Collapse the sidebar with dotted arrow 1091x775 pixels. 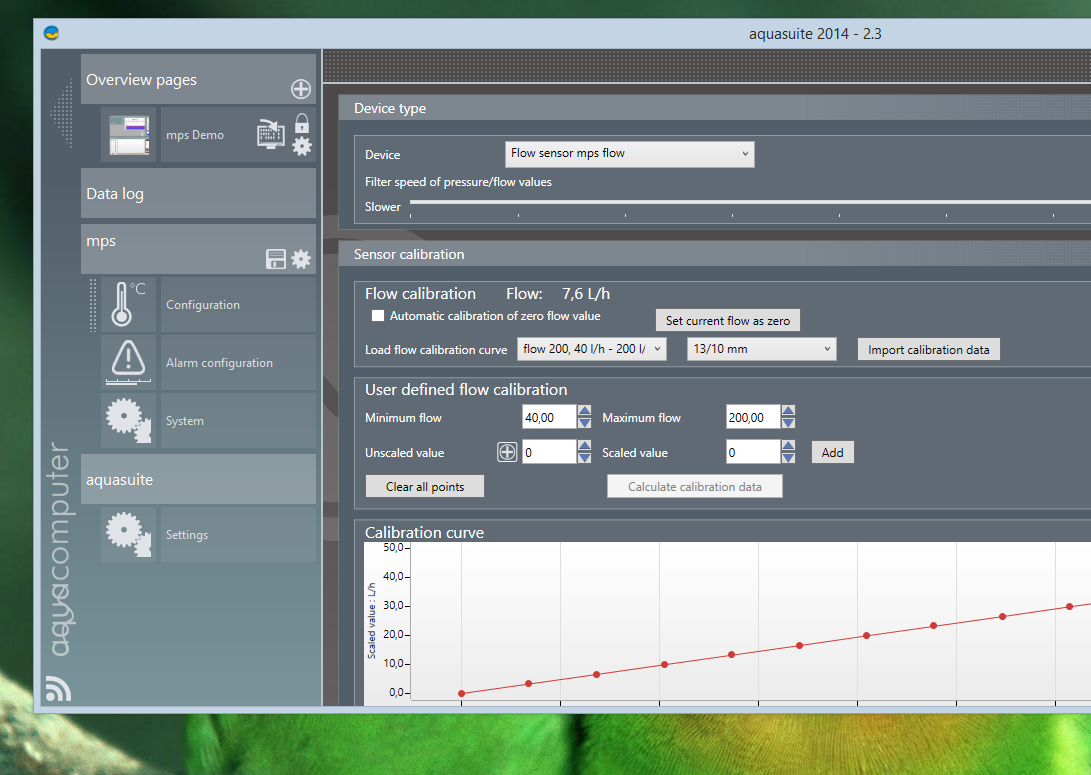[x=62, y=113]
